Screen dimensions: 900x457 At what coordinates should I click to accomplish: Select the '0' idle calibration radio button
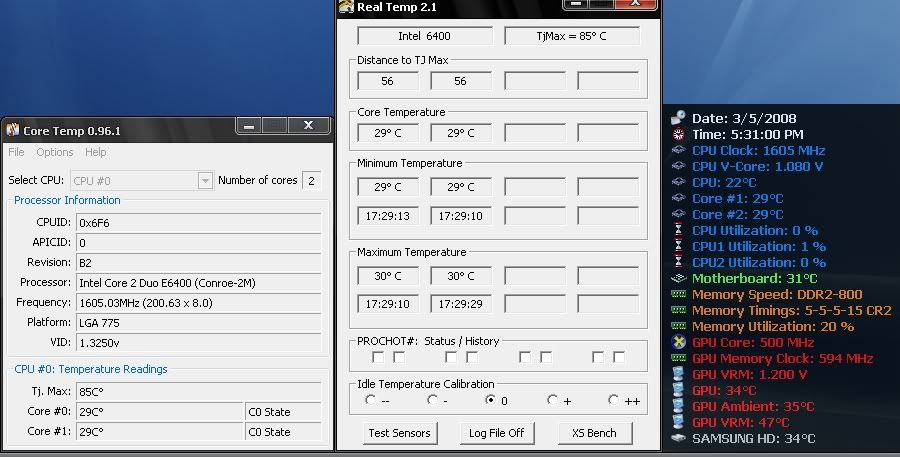click(x=490, y=400)
